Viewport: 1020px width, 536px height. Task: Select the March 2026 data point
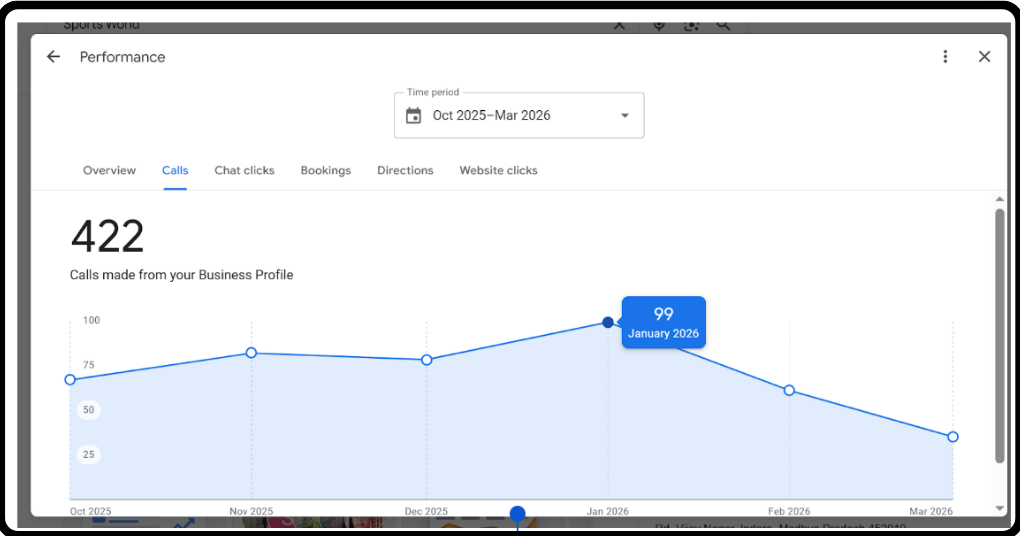click(x=953, y=437)
